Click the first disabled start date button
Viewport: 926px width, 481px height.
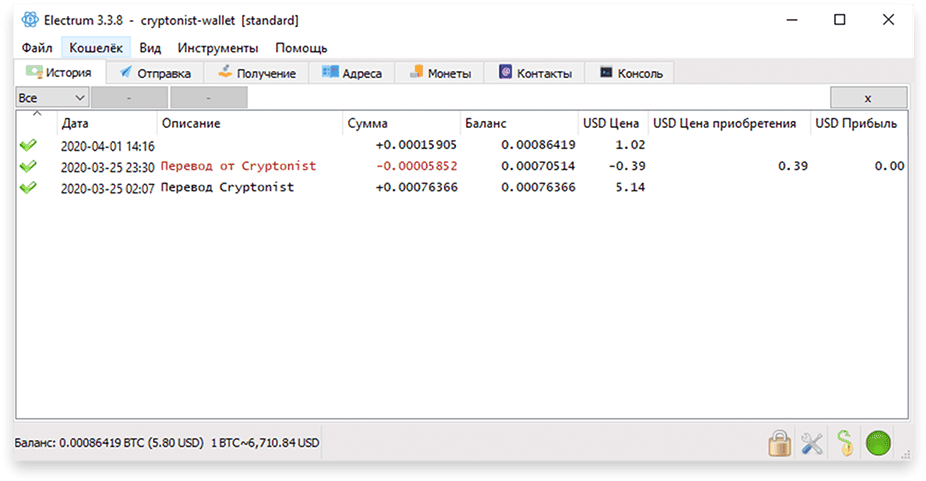(129, 98)
